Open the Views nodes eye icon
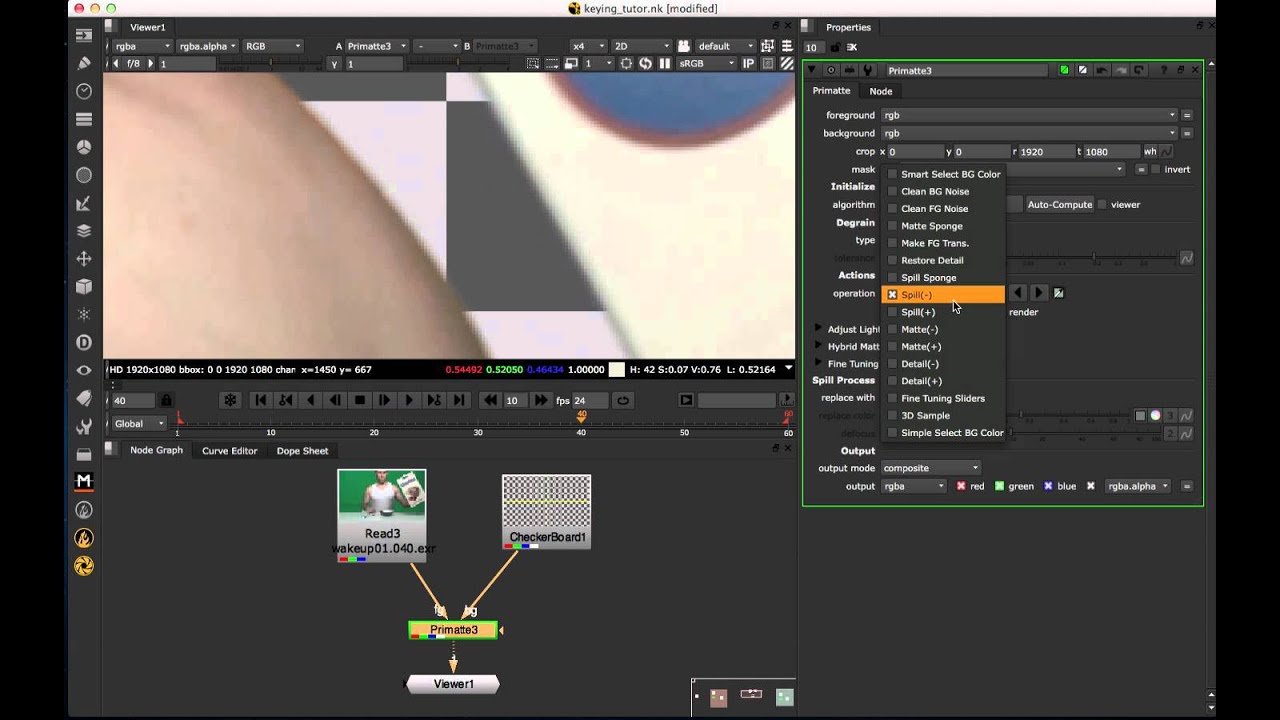This screenshot has width=1280, height=720. [x=84, y=370]
